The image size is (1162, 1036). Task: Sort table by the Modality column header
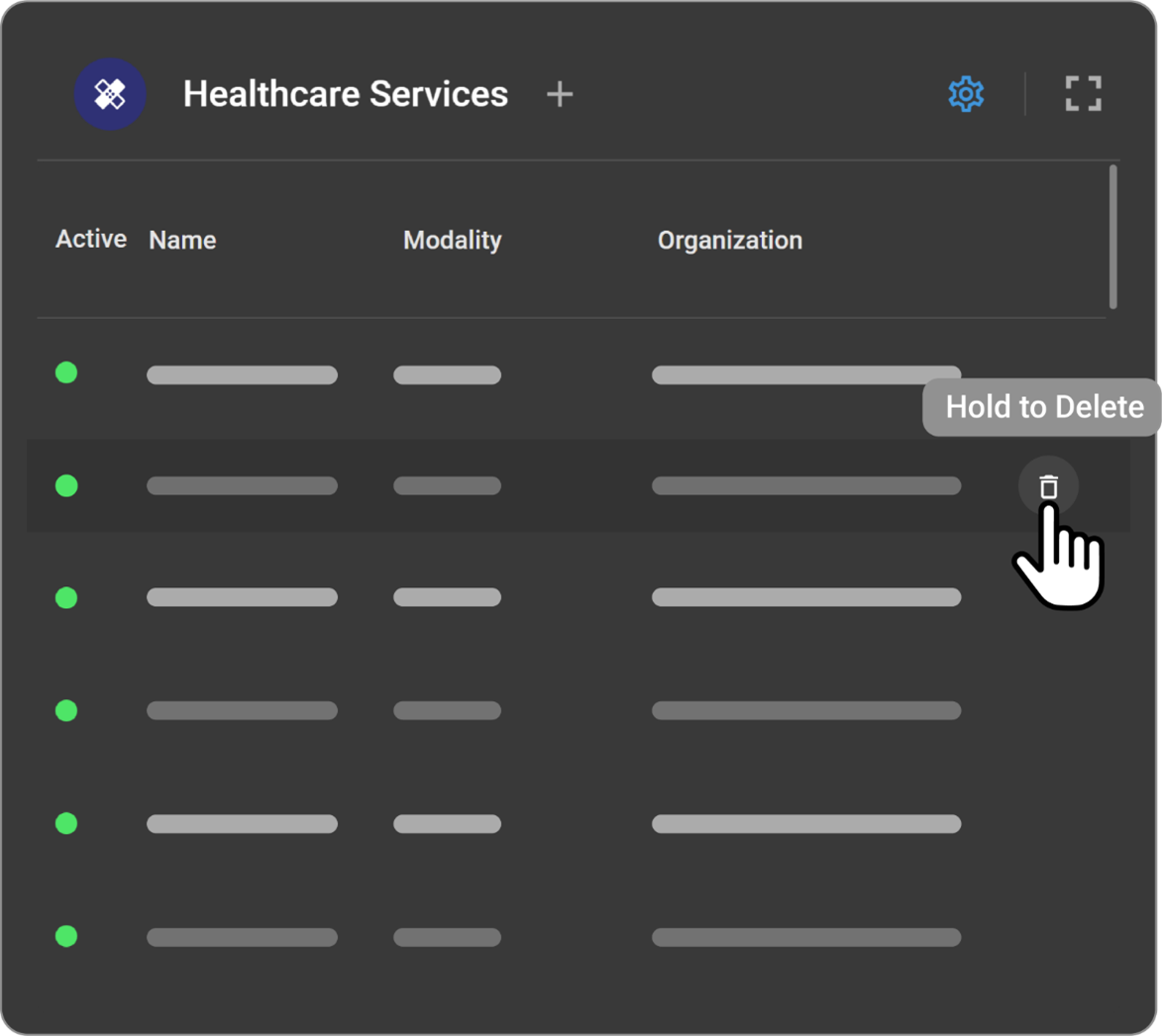pyautogui.click(x=452, y=240)
